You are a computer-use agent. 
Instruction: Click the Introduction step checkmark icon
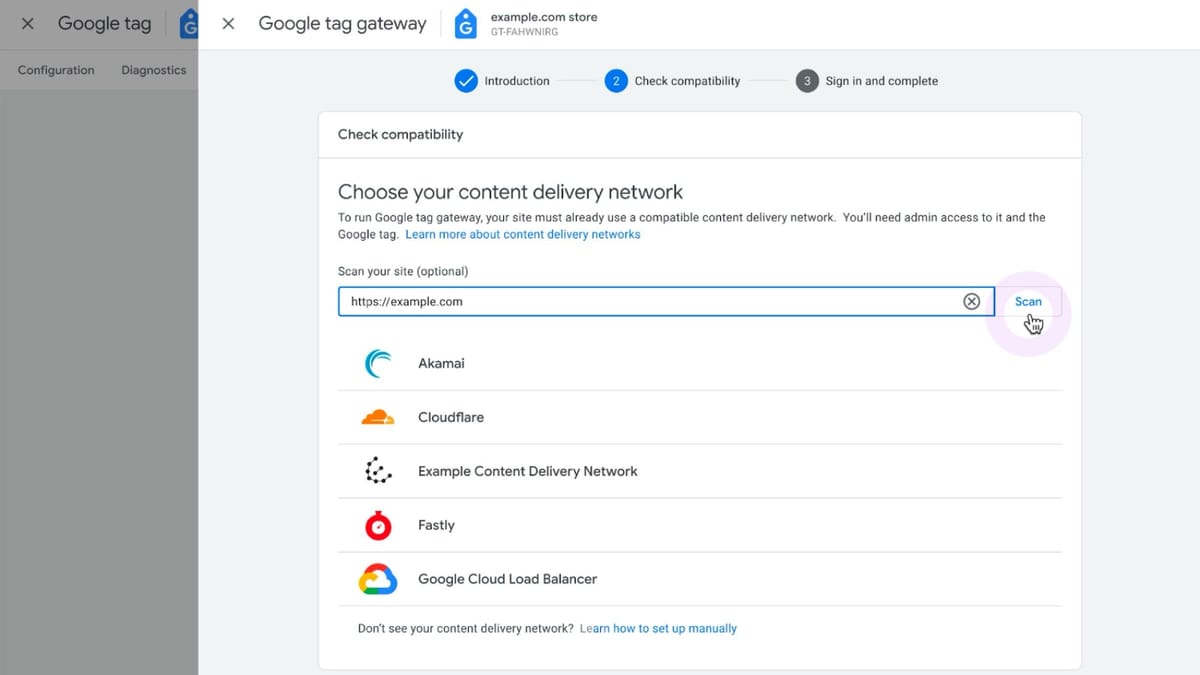[466, 80]
